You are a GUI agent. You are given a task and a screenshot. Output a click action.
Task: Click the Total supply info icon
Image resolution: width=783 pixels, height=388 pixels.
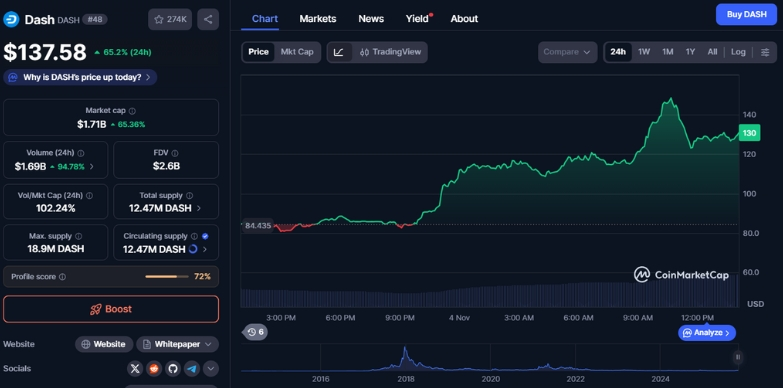pyautogui.click(x=189, y=196)
